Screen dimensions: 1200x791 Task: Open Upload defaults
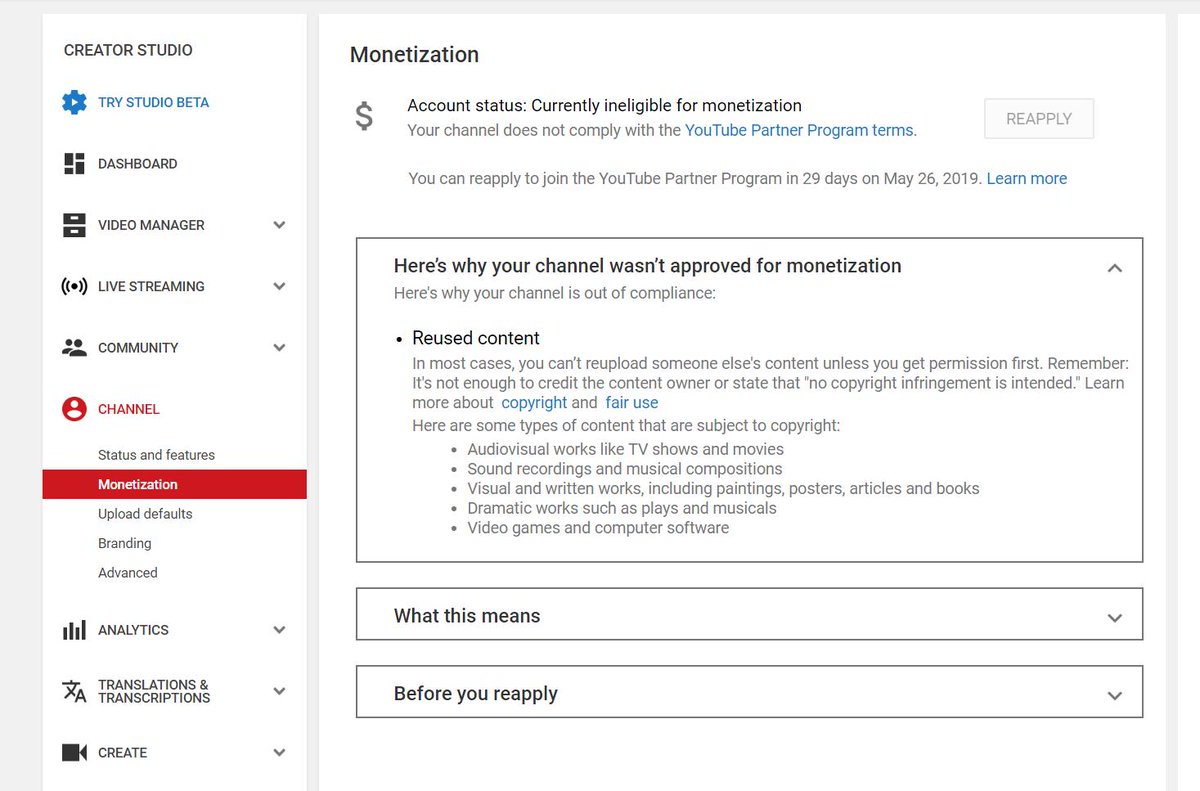pos(145,514)
